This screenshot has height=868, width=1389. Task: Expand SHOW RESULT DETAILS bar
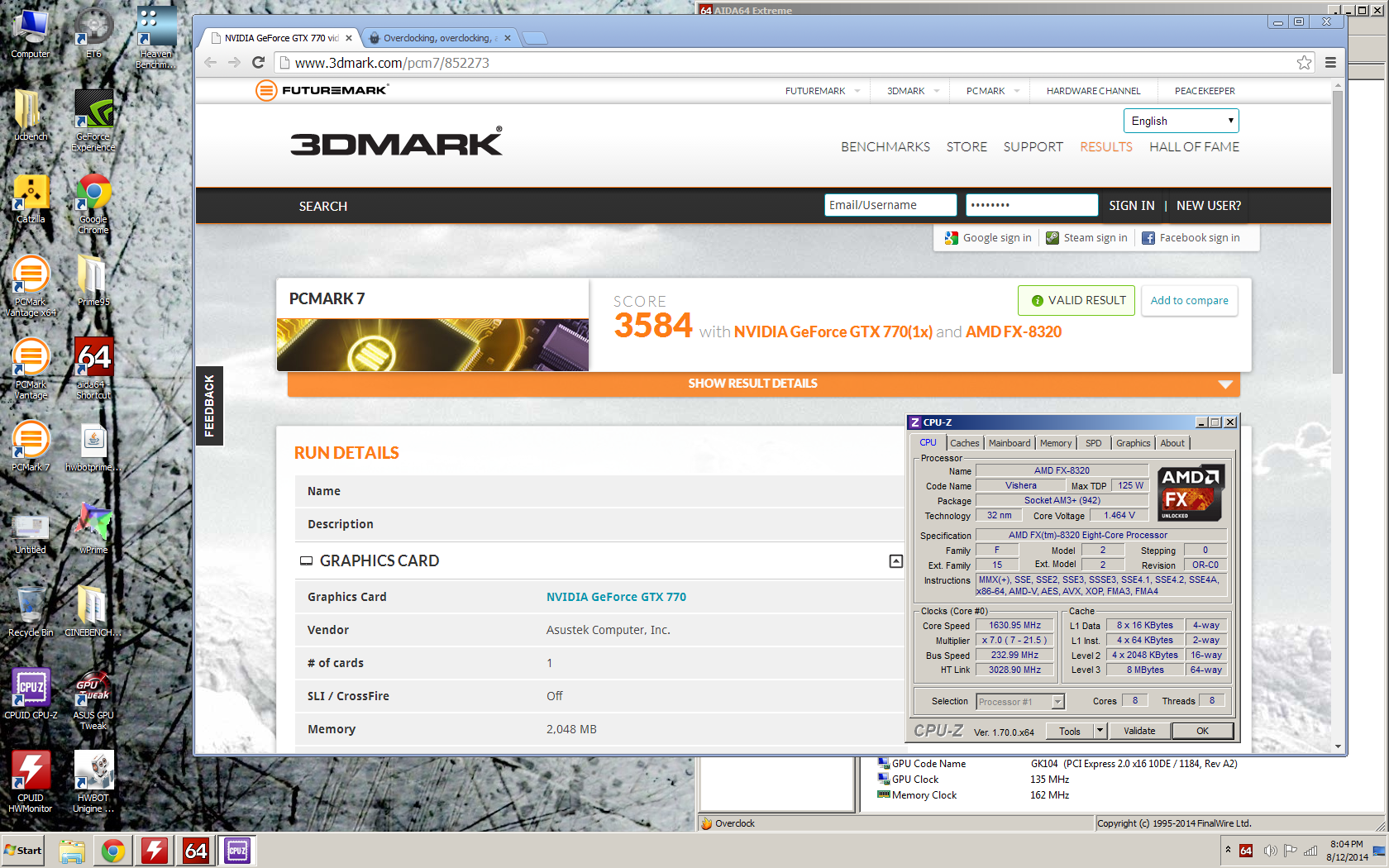point(763,384)
